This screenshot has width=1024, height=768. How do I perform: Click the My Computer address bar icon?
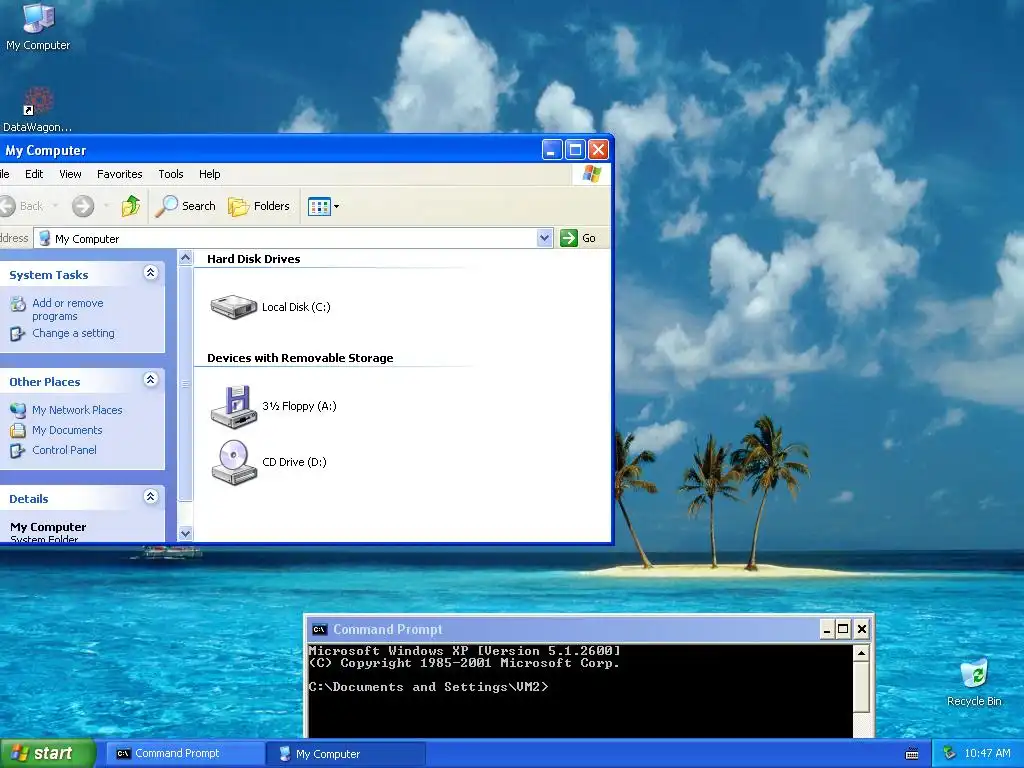point(44,238)
